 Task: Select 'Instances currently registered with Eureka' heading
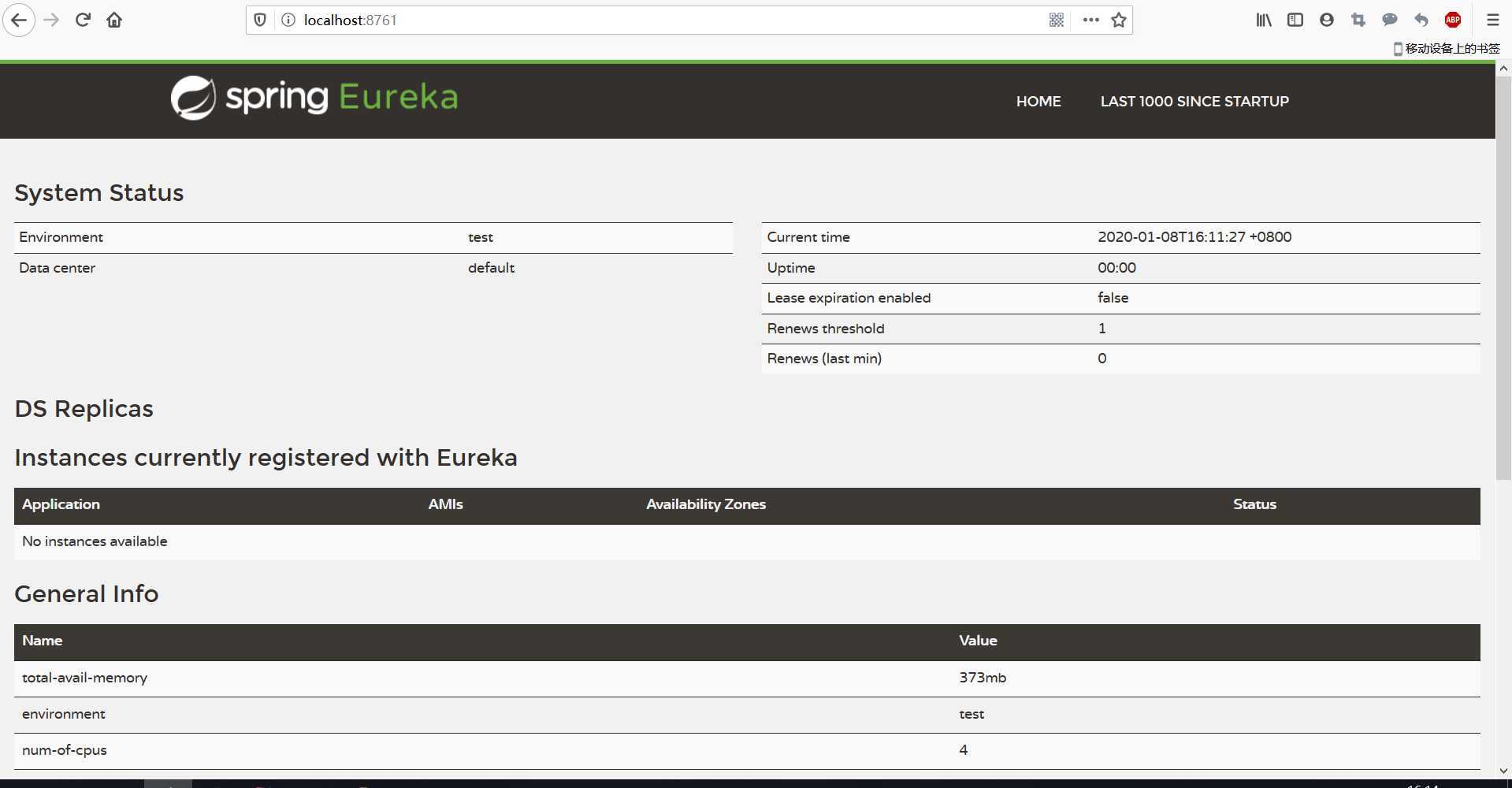(x=266, y=458)
